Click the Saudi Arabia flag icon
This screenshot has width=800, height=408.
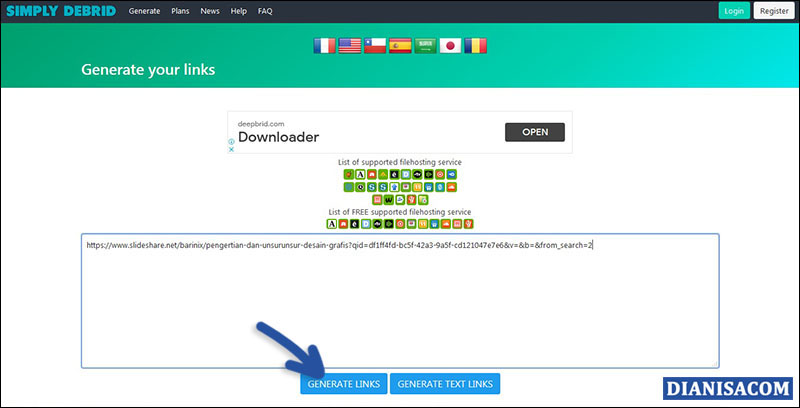click(425, 45)
